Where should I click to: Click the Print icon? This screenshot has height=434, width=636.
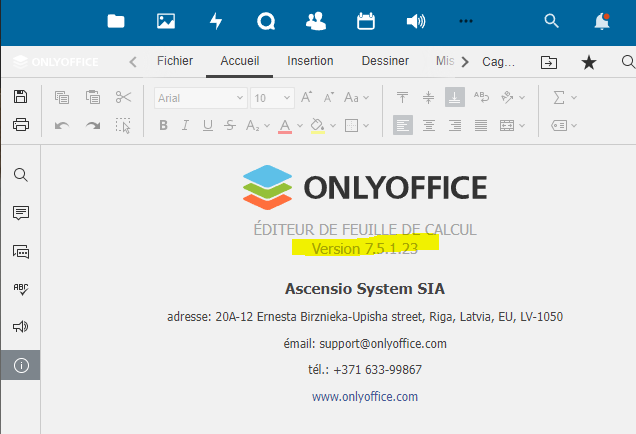click(20, 125)
